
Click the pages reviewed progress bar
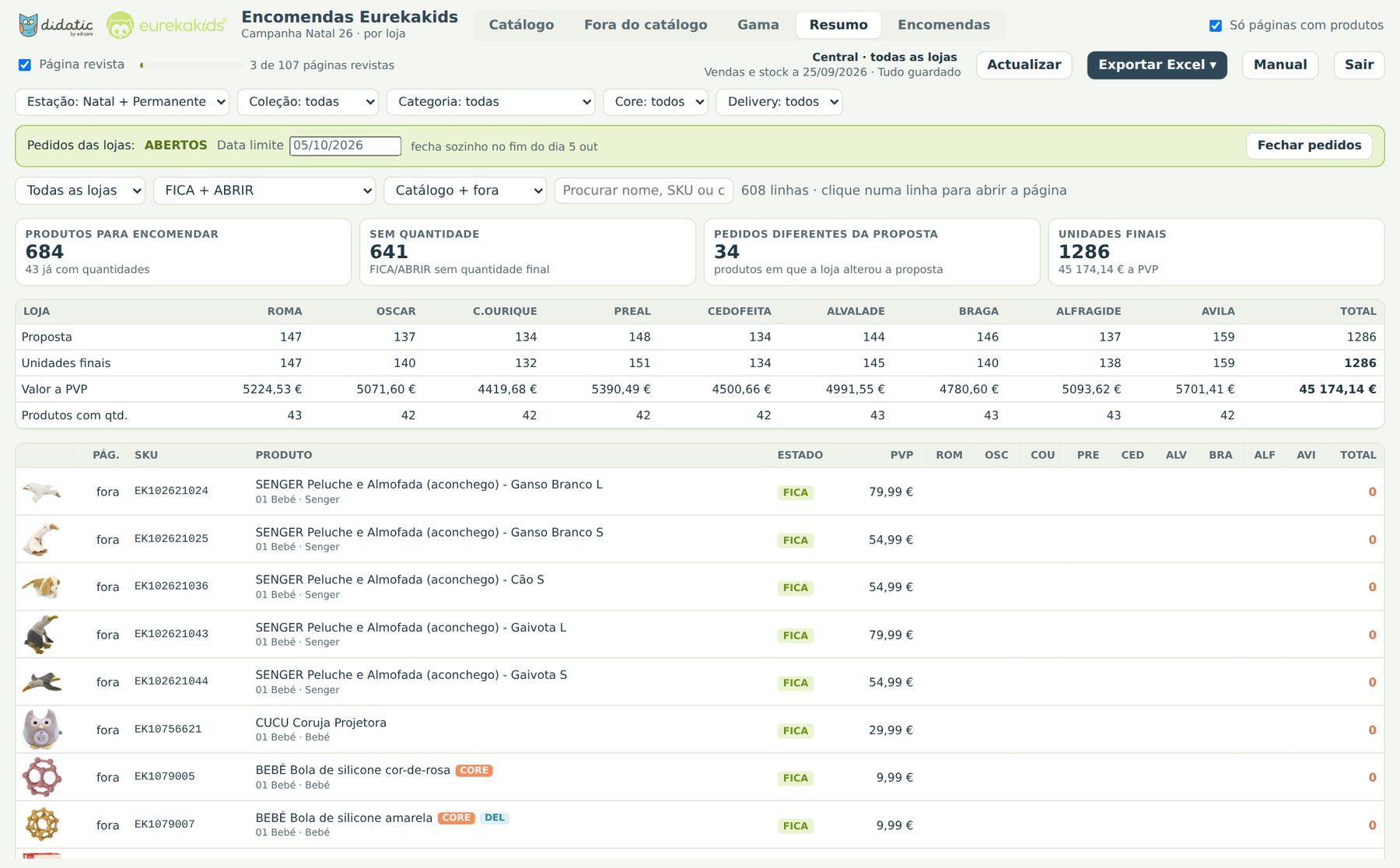pos(191,65)
